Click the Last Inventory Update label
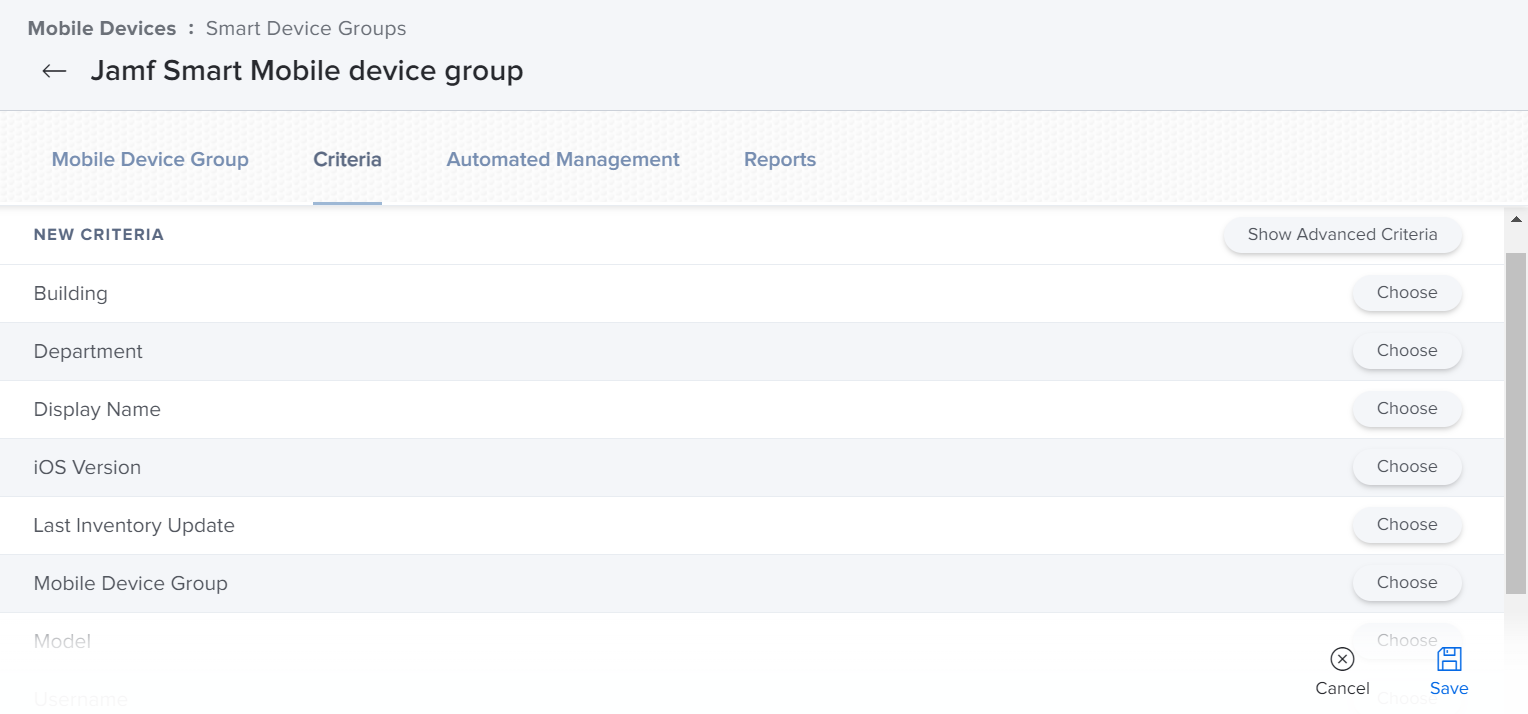Image resolution: width=1528 pixels, height=714 pixels. [134, 526]
